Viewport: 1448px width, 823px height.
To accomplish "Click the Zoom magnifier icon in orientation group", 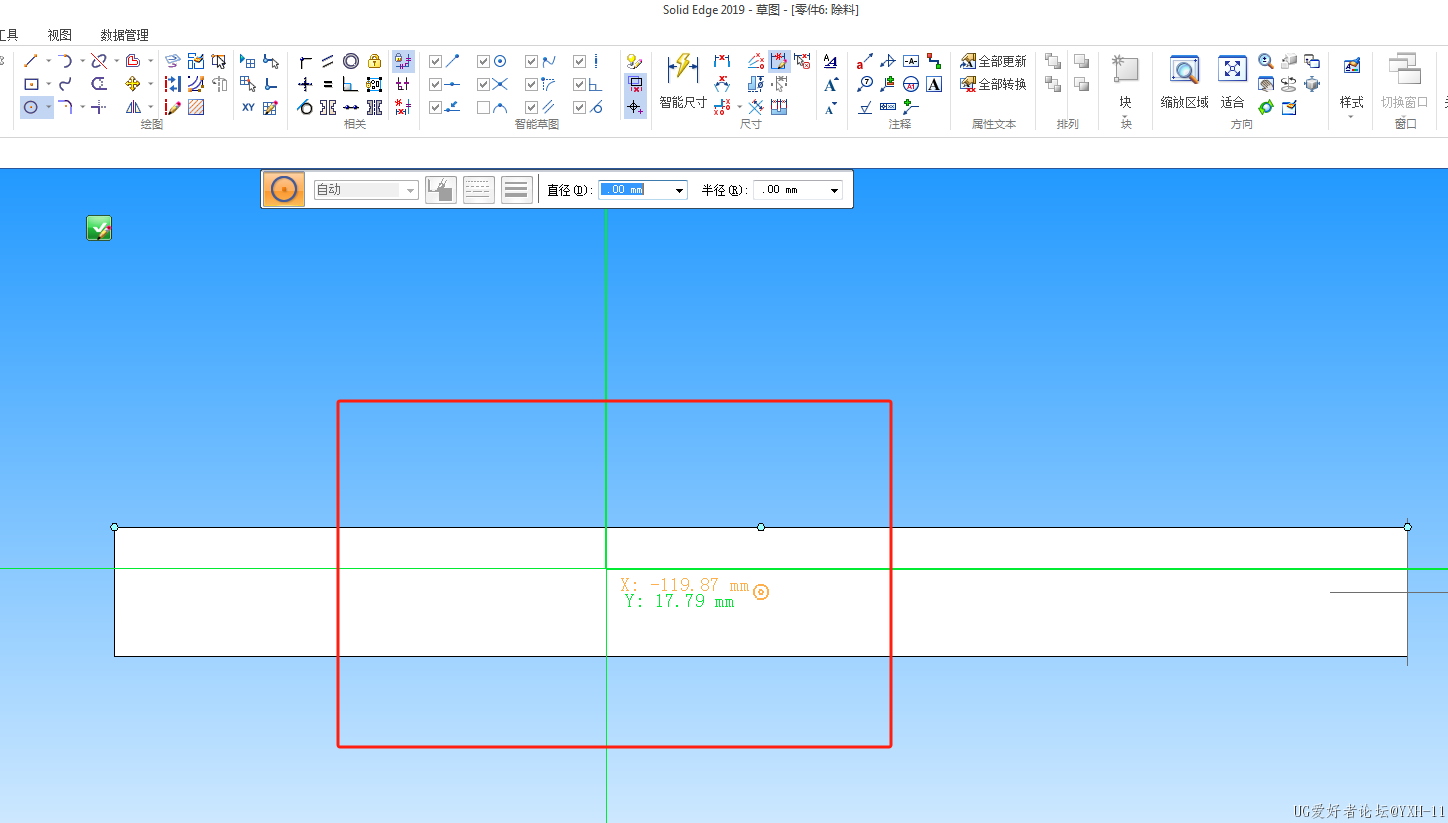I will coord(1266,61).
